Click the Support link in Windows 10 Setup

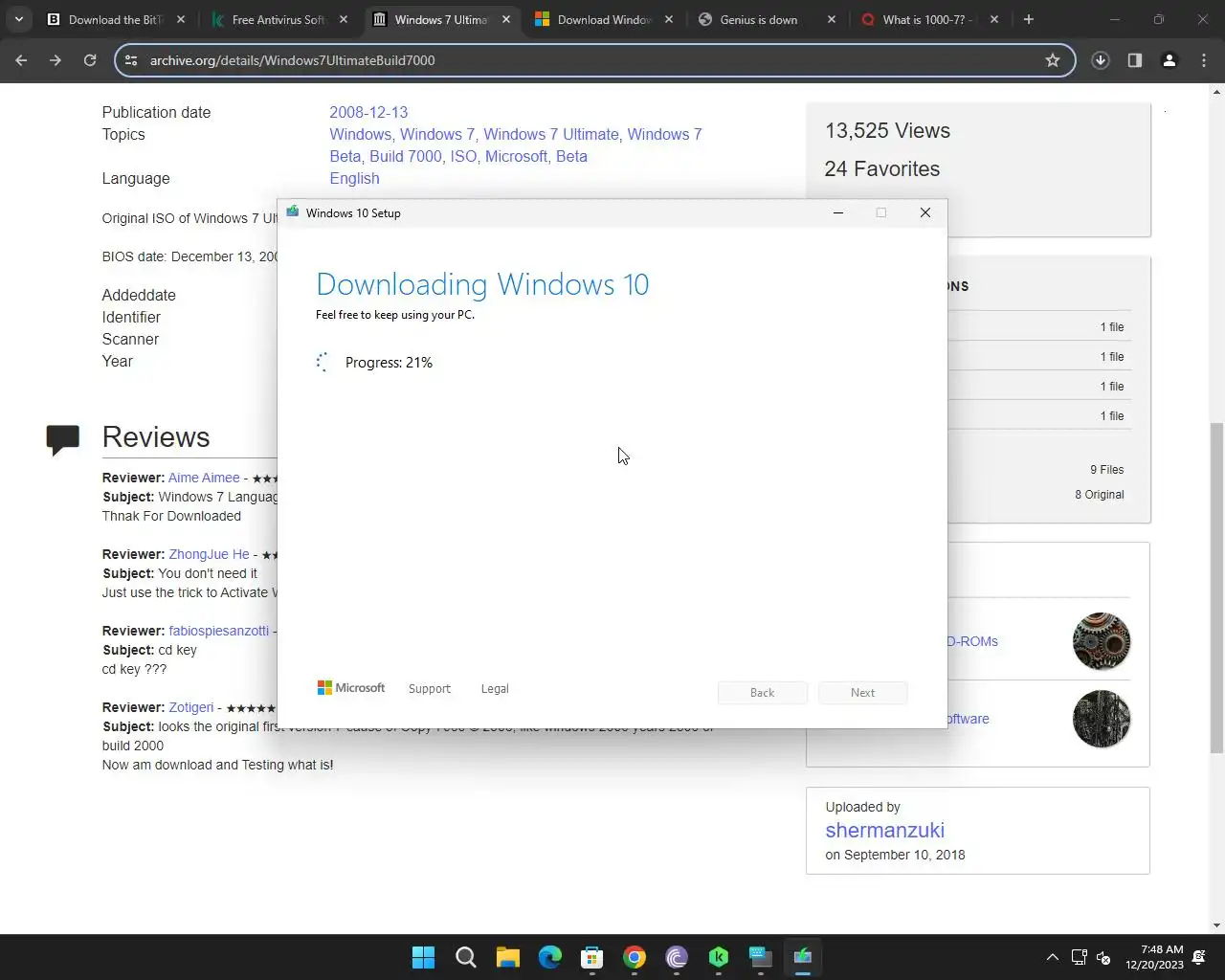coord(429,689)
